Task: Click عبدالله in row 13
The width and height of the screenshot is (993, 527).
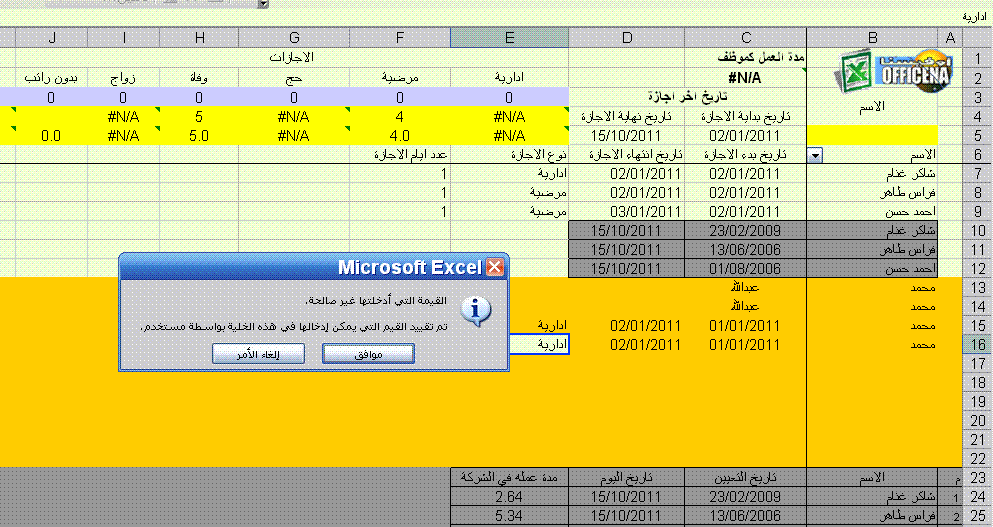Action: 745,288
